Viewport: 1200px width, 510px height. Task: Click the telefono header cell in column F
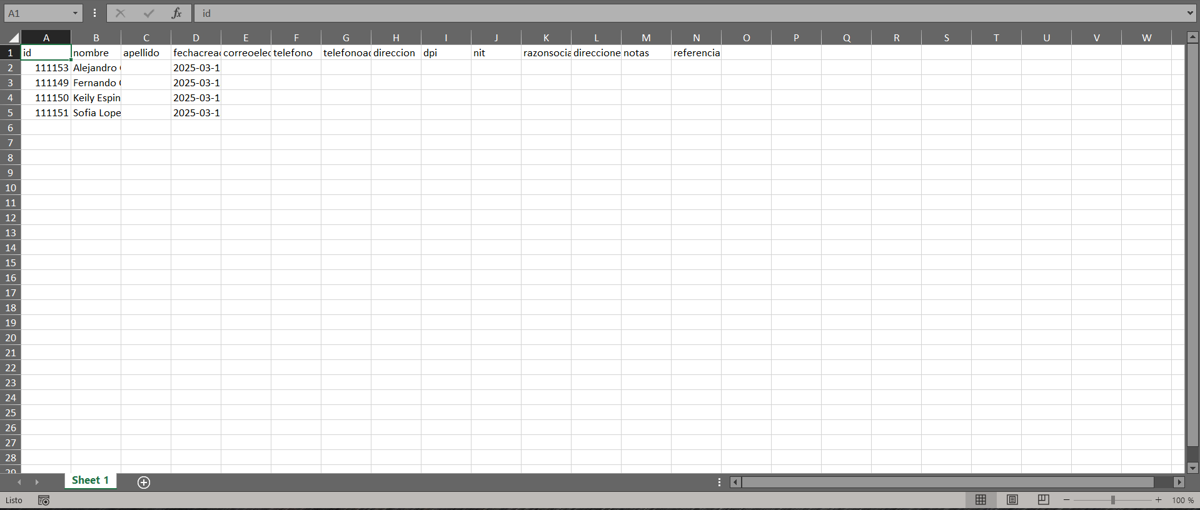(x=296, y=53)
